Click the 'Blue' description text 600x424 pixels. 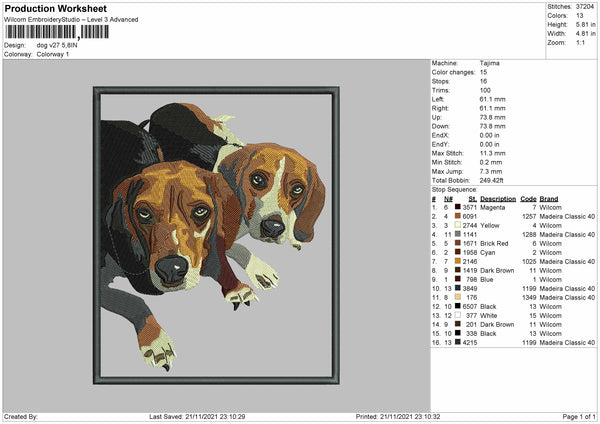point(486,280)
